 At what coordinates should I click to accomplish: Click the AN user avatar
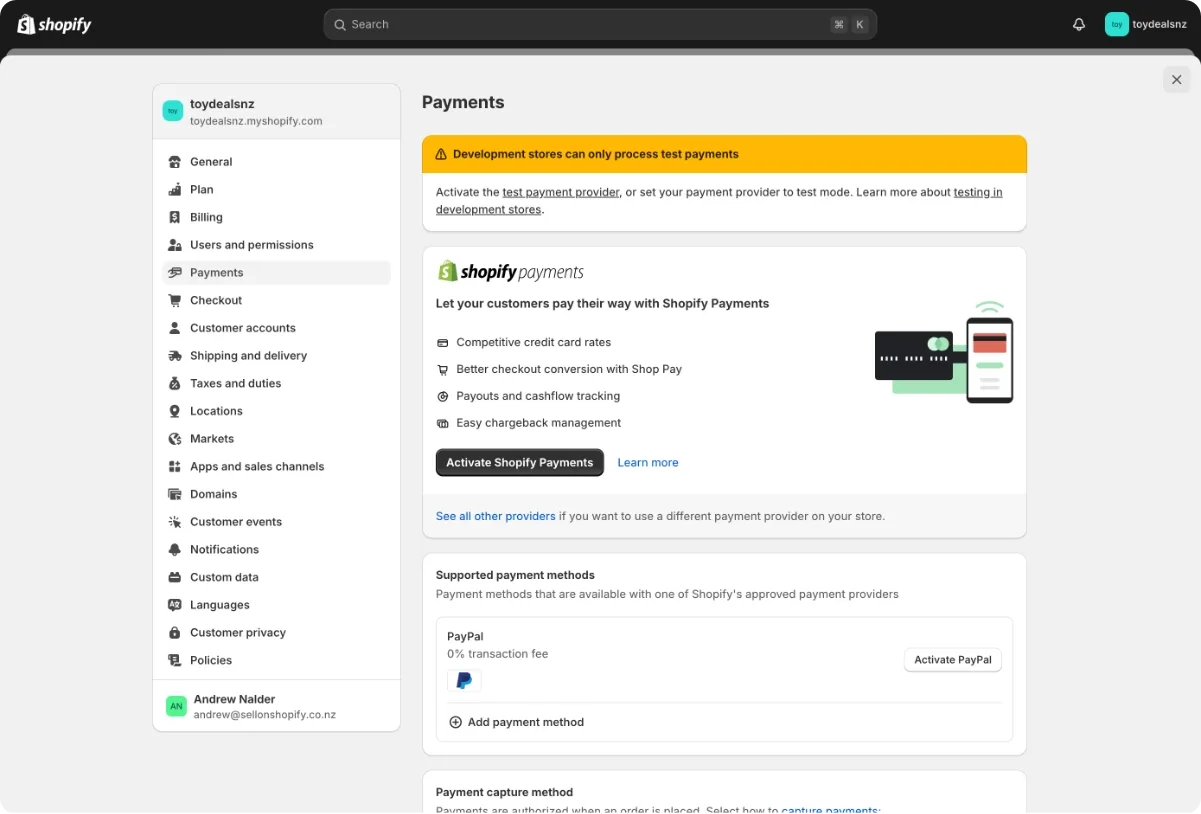pos(176,706)
